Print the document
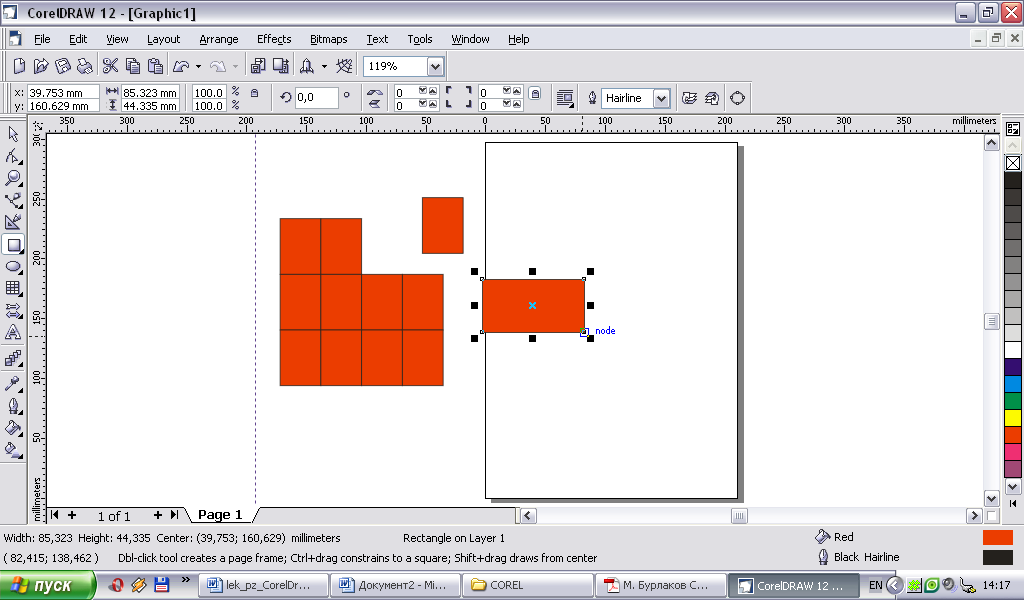 84,66
